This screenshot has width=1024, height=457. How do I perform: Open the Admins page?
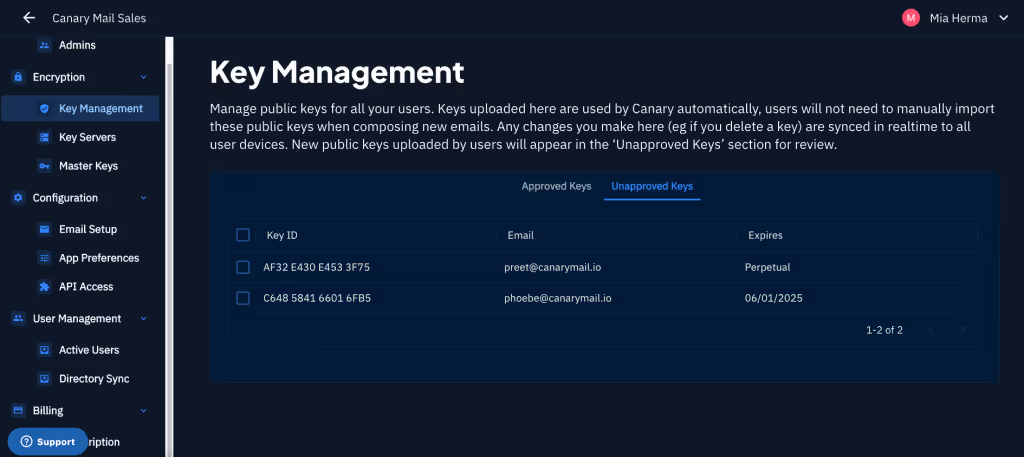80,45
